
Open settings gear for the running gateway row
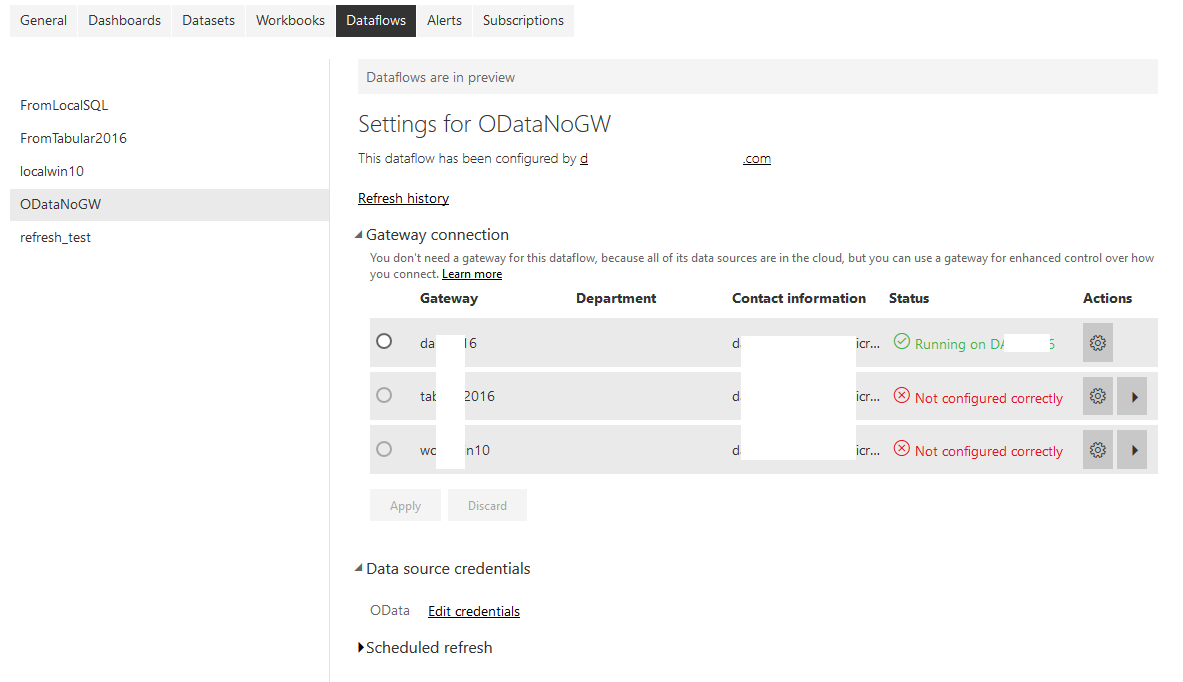pyautogui.click(x=1098, y=343)
